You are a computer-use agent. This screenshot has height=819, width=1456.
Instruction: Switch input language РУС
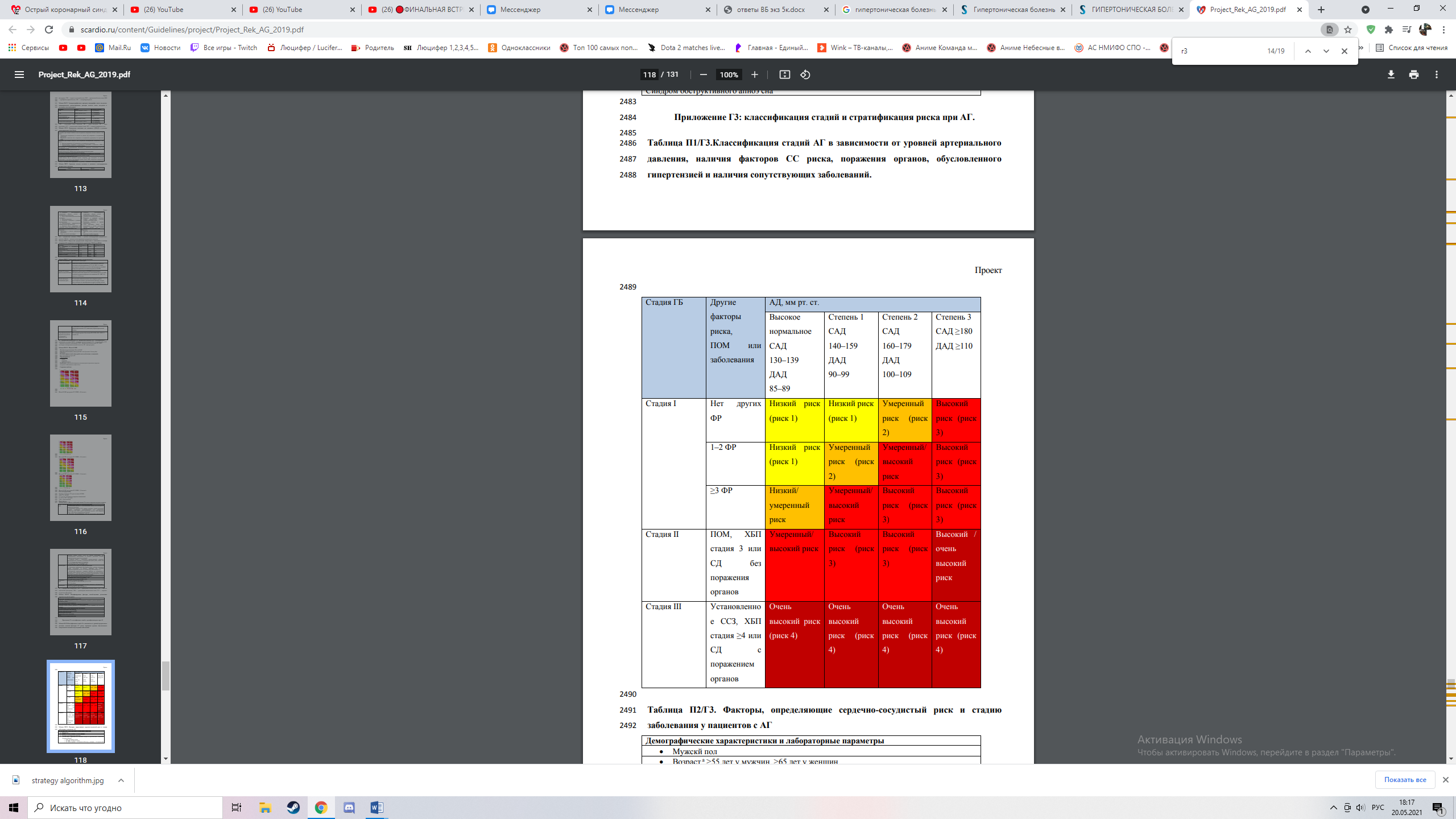pos(1378,808)
